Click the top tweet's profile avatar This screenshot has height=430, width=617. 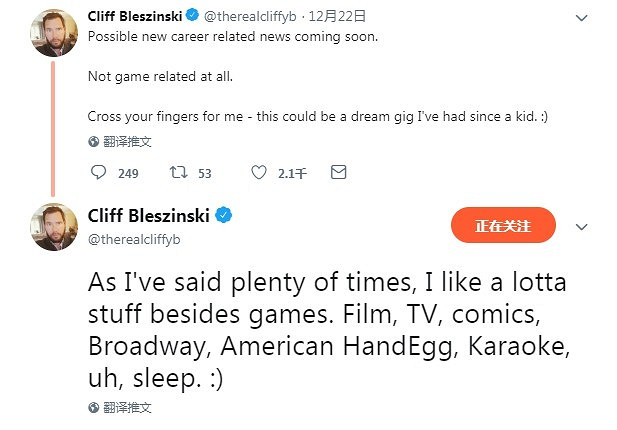(x=54, y=33)
